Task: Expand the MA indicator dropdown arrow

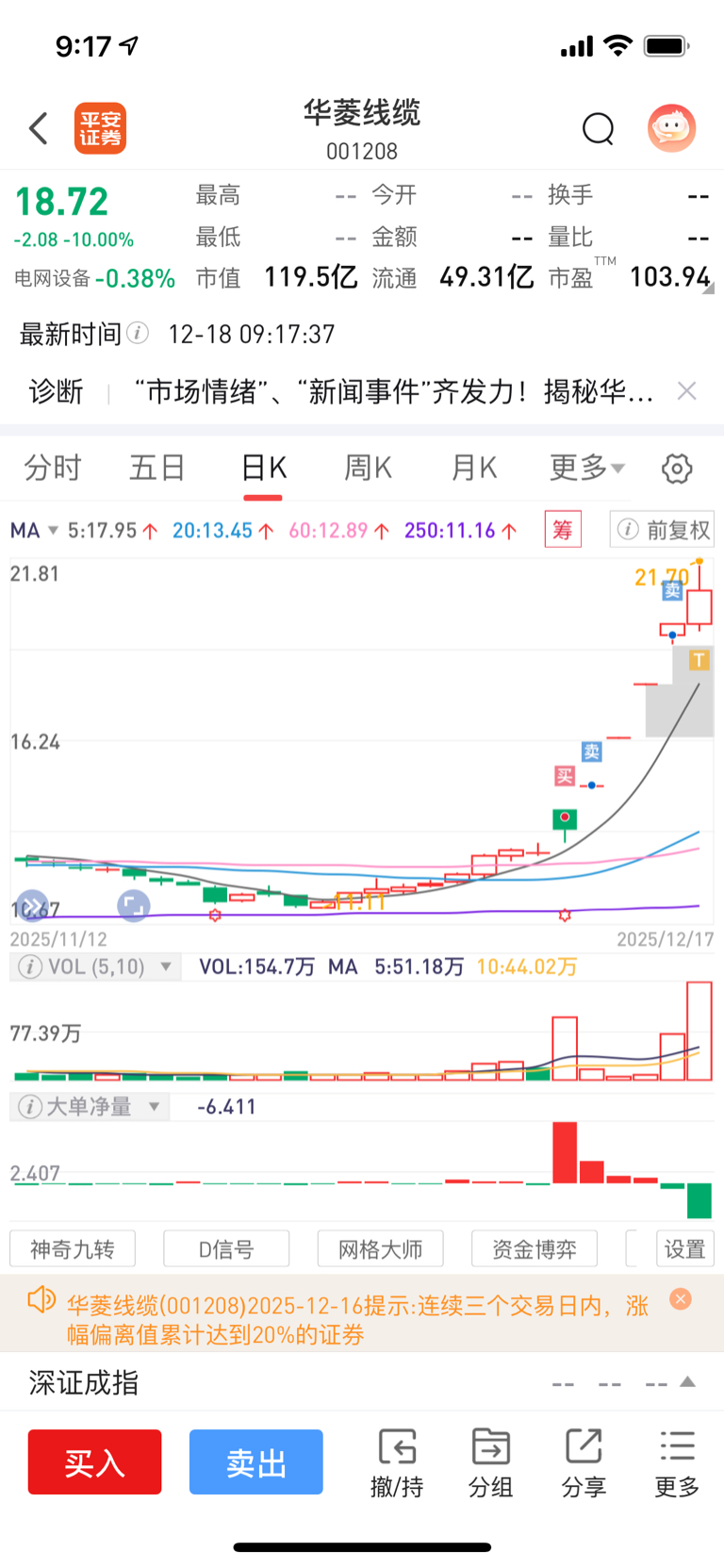Action: point(53,530)
